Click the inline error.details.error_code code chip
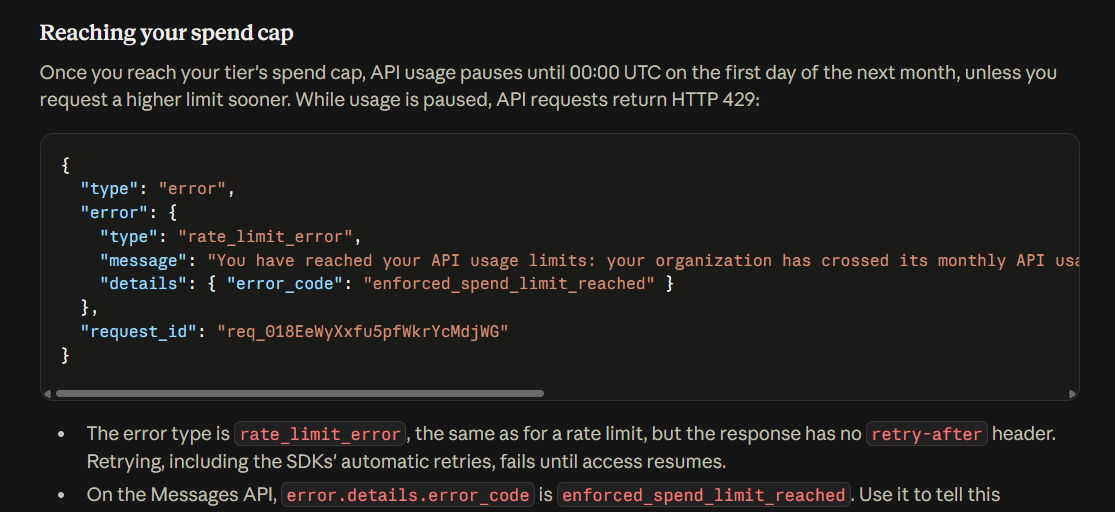The width and height of the screenshot is (1115, 512). tap(408, 495)
